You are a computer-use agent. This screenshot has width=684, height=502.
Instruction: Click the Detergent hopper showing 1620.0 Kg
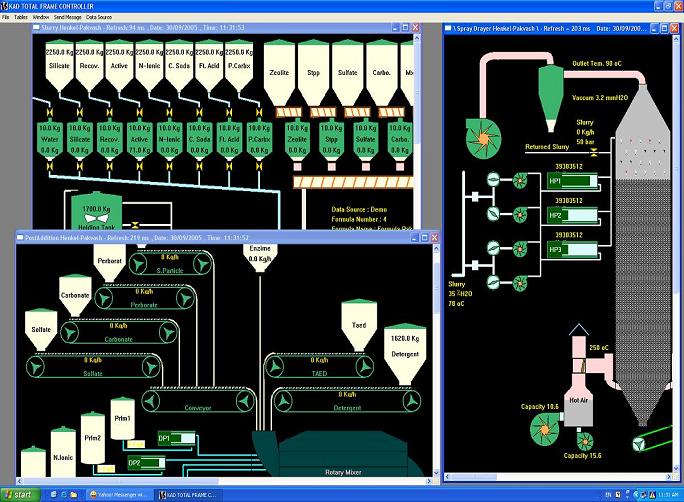(x=405, y=354)
